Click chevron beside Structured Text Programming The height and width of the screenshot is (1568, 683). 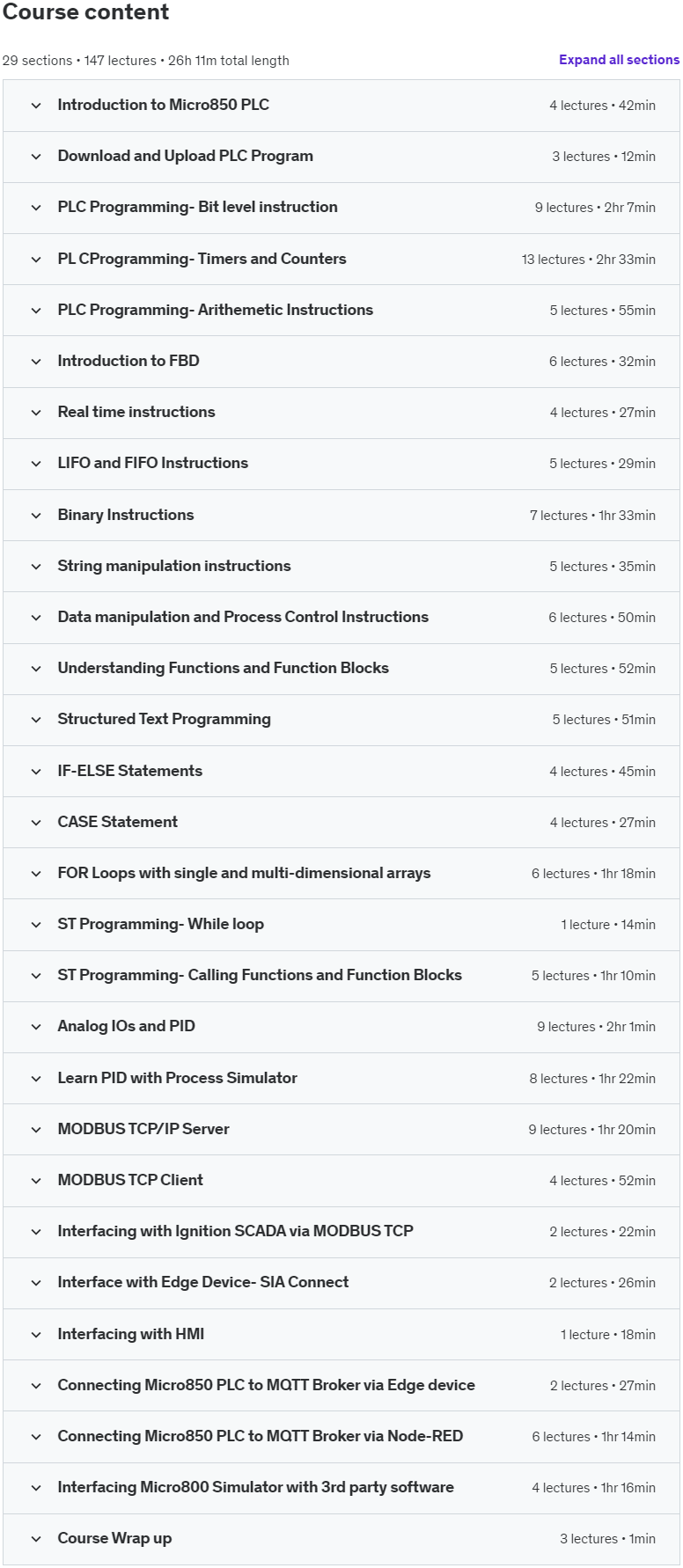click(x=36, y=720)
